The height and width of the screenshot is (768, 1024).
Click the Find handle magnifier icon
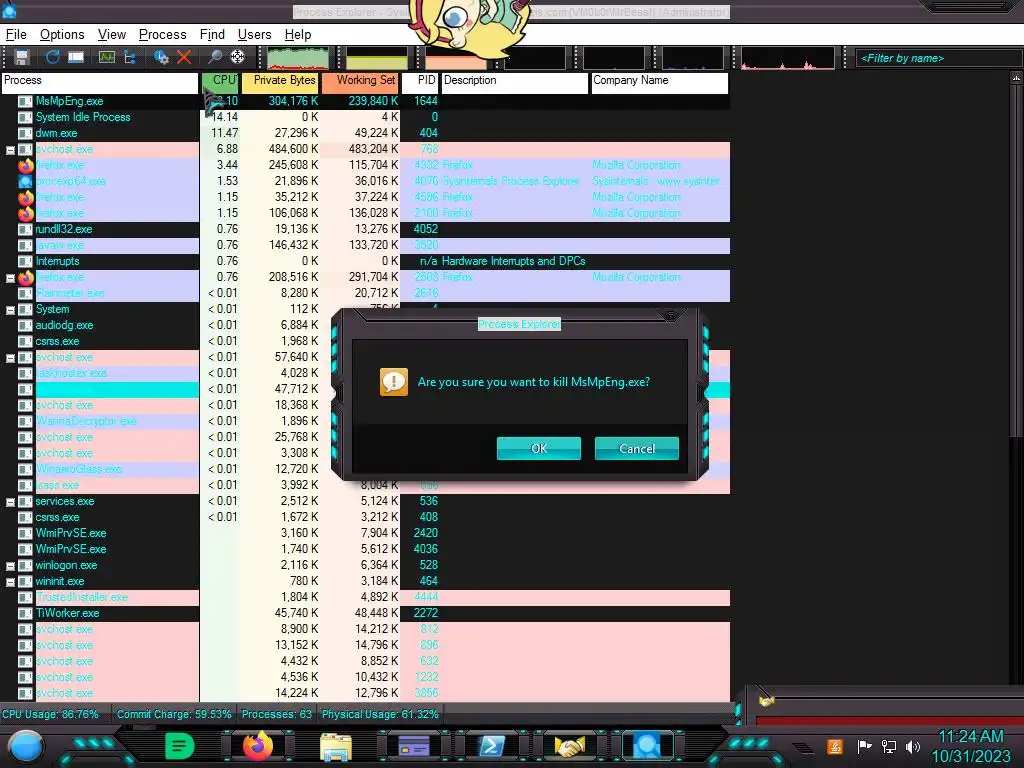coord(214,57)
